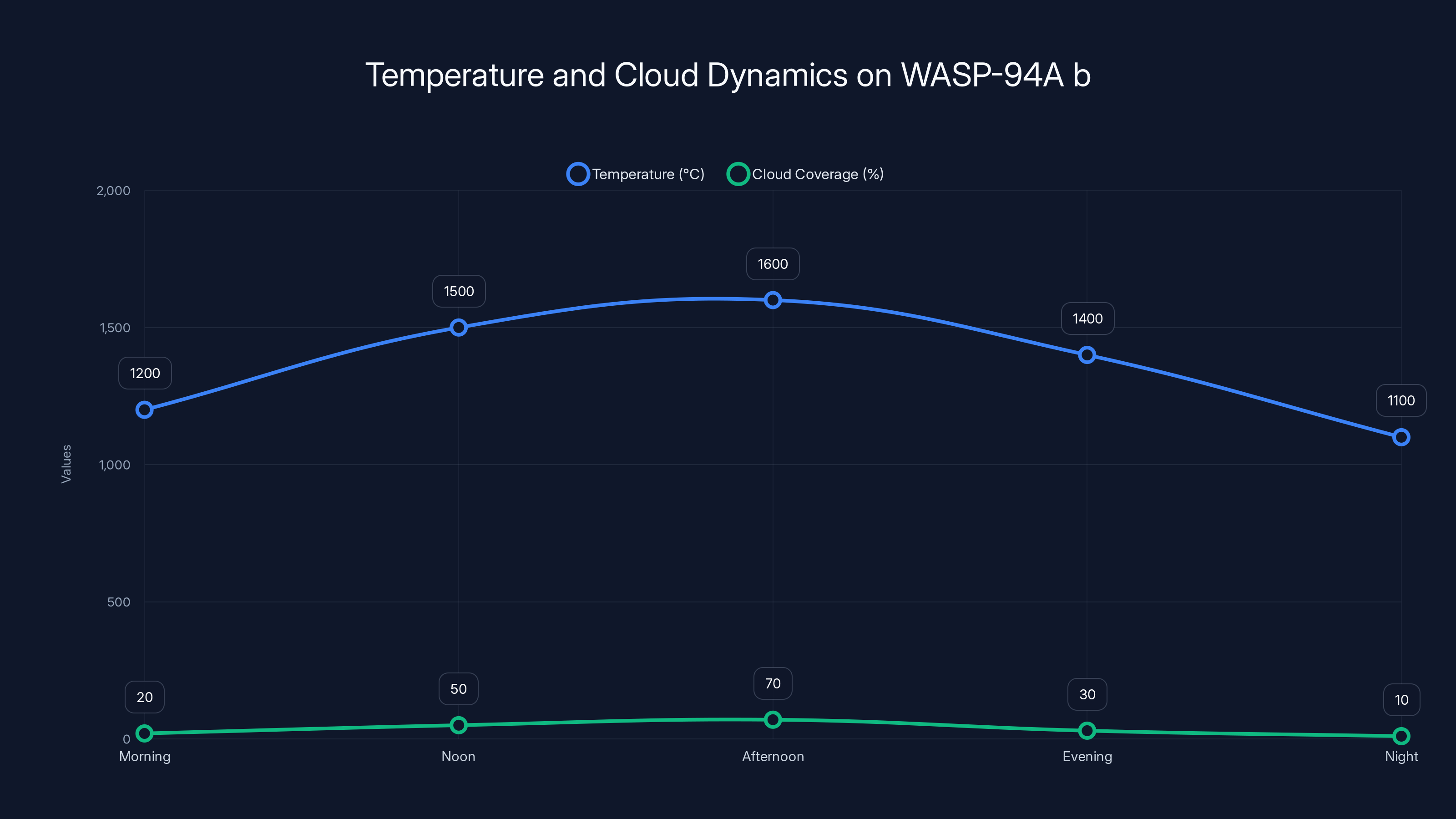Image resolution: width=1456 pixels, height=819 pixels.
Task: Click the 70 cloud coverage label
Action: pyautogui.click(x=773, y=683)
